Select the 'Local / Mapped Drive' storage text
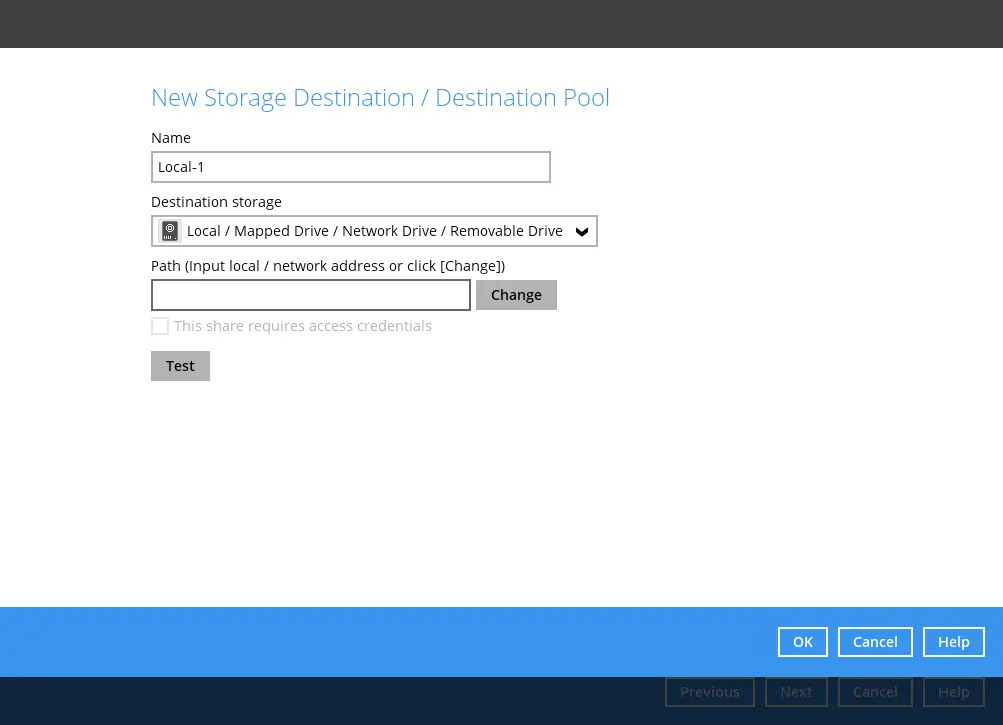This screenshot has height=725, width=1003. point(374,231)
